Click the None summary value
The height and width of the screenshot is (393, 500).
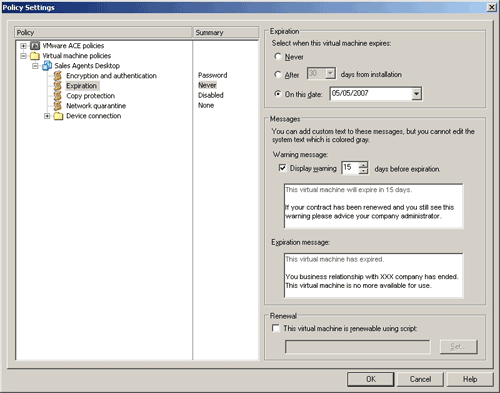click(206, 105)
